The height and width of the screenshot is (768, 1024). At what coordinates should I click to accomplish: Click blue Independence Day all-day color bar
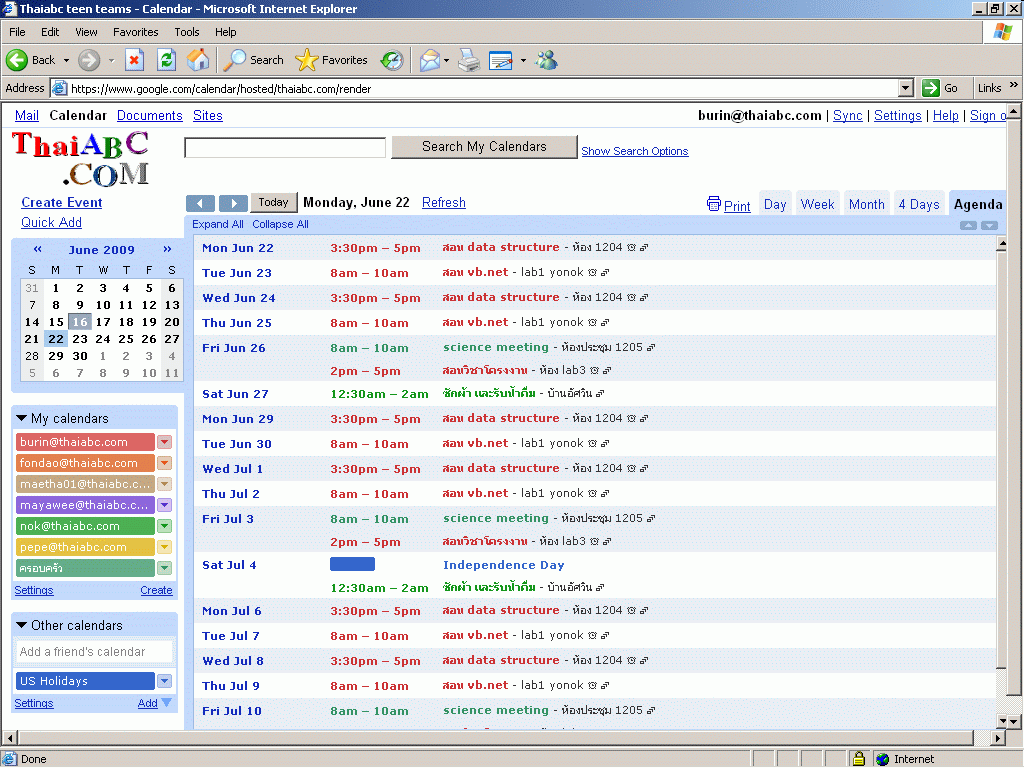tap(352, 565)
